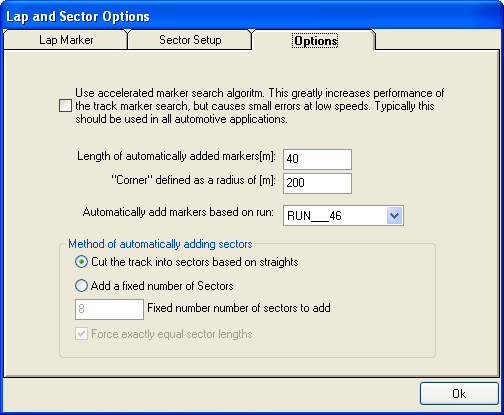Screen dimensions: 504x415
Task: Open the Sector Setup tab
Action: pyautogui.click(x=190, y=40)
